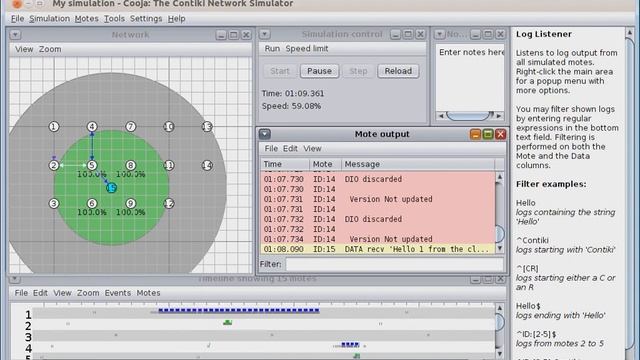Click the Reload simulation button

(398, 71)
